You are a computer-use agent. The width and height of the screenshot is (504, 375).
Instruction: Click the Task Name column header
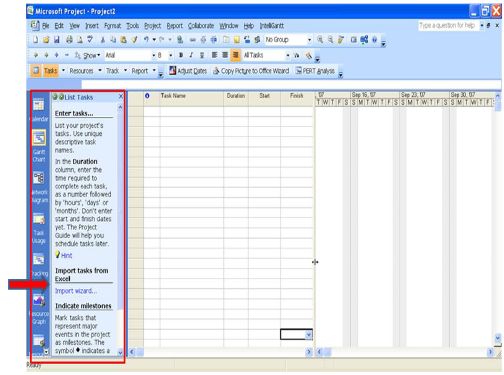point(191,96)
